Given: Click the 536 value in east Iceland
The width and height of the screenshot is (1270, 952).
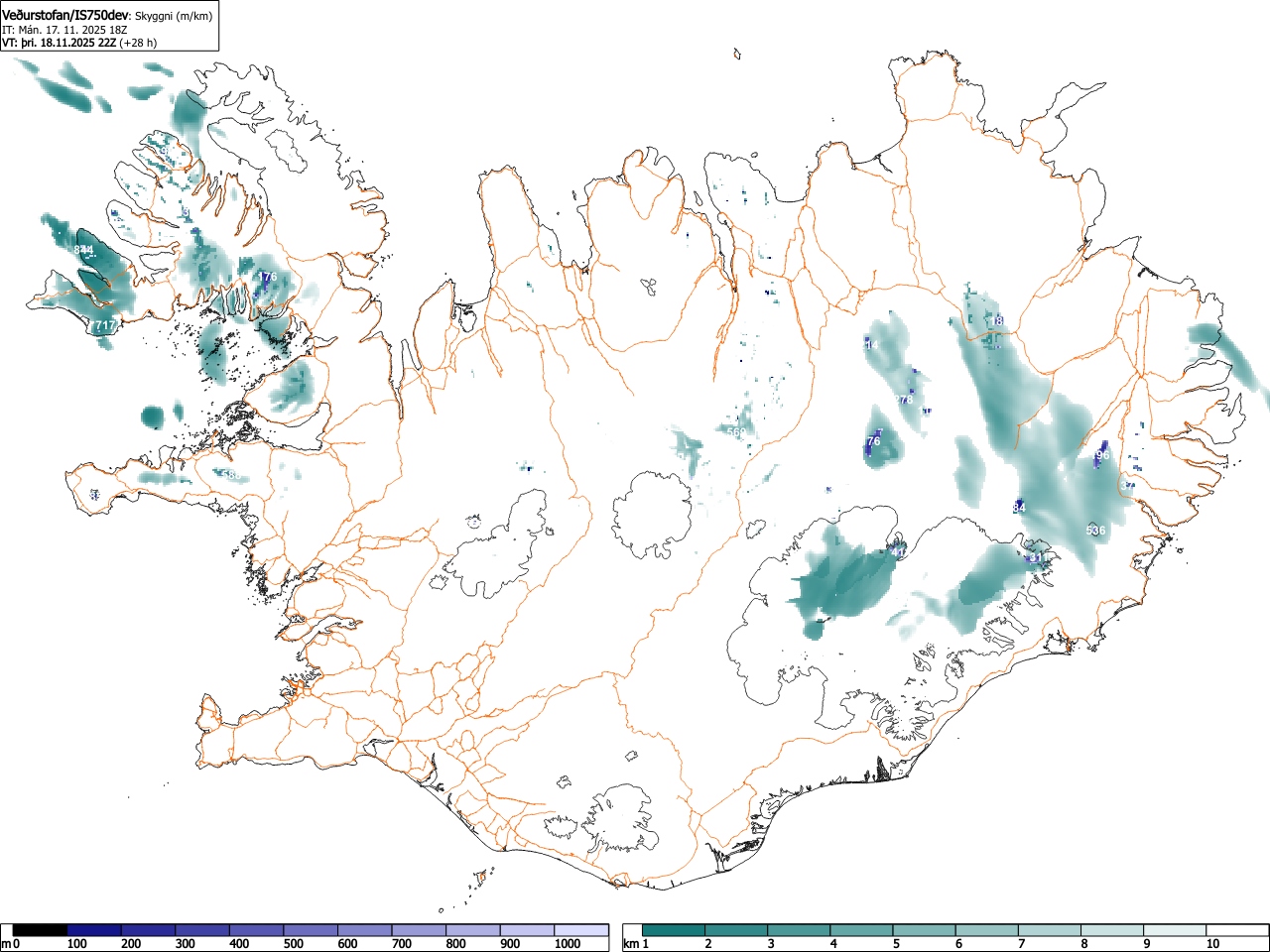Looking at the screenshot, I should point(1095,531).
